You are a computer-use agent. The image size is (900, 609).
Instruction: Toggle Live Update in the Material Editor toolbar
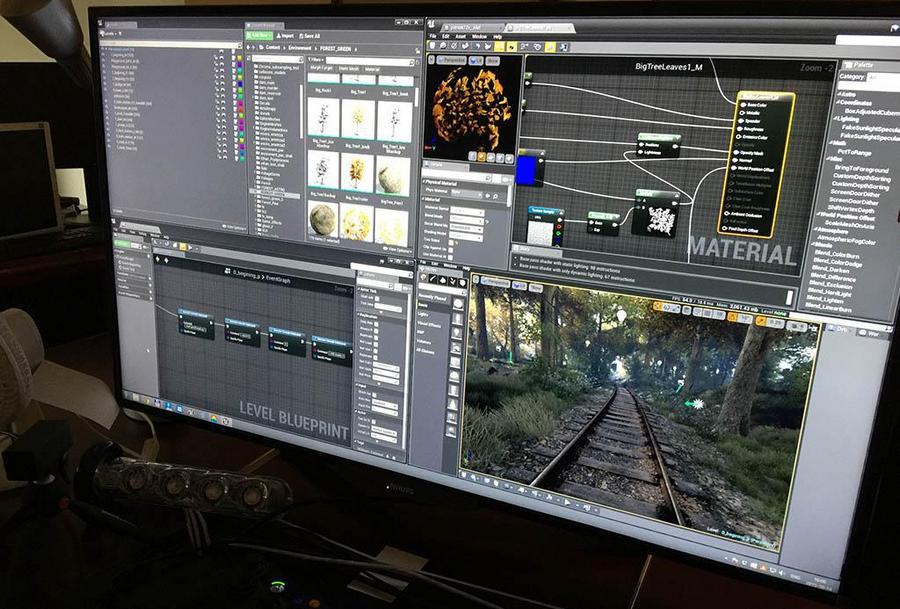coord(537,47)
